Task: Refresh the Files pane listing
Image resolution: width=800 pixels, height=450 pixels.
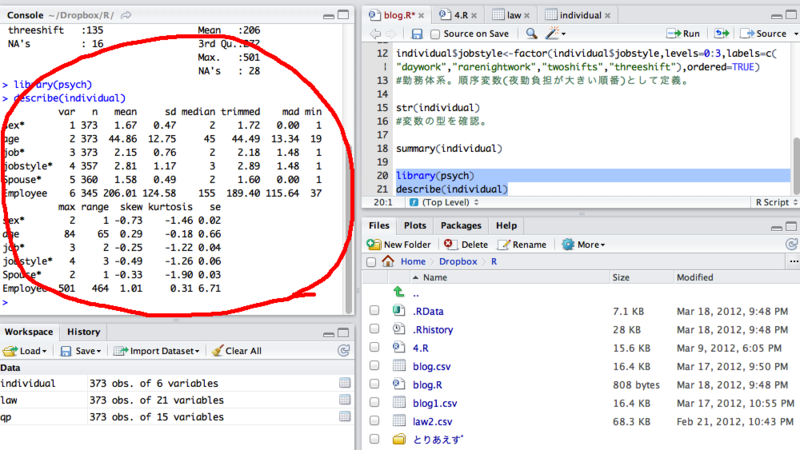Action: coord(791,244)
